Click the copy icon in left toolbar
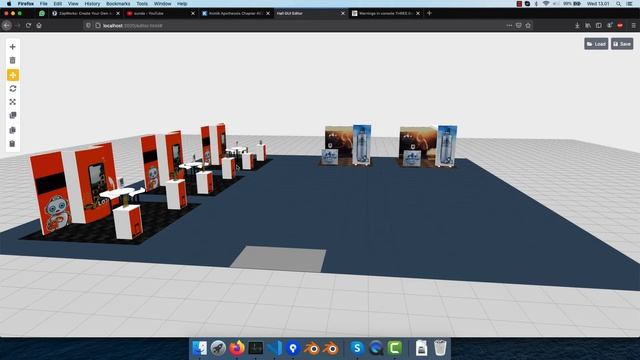 (13, 130)
